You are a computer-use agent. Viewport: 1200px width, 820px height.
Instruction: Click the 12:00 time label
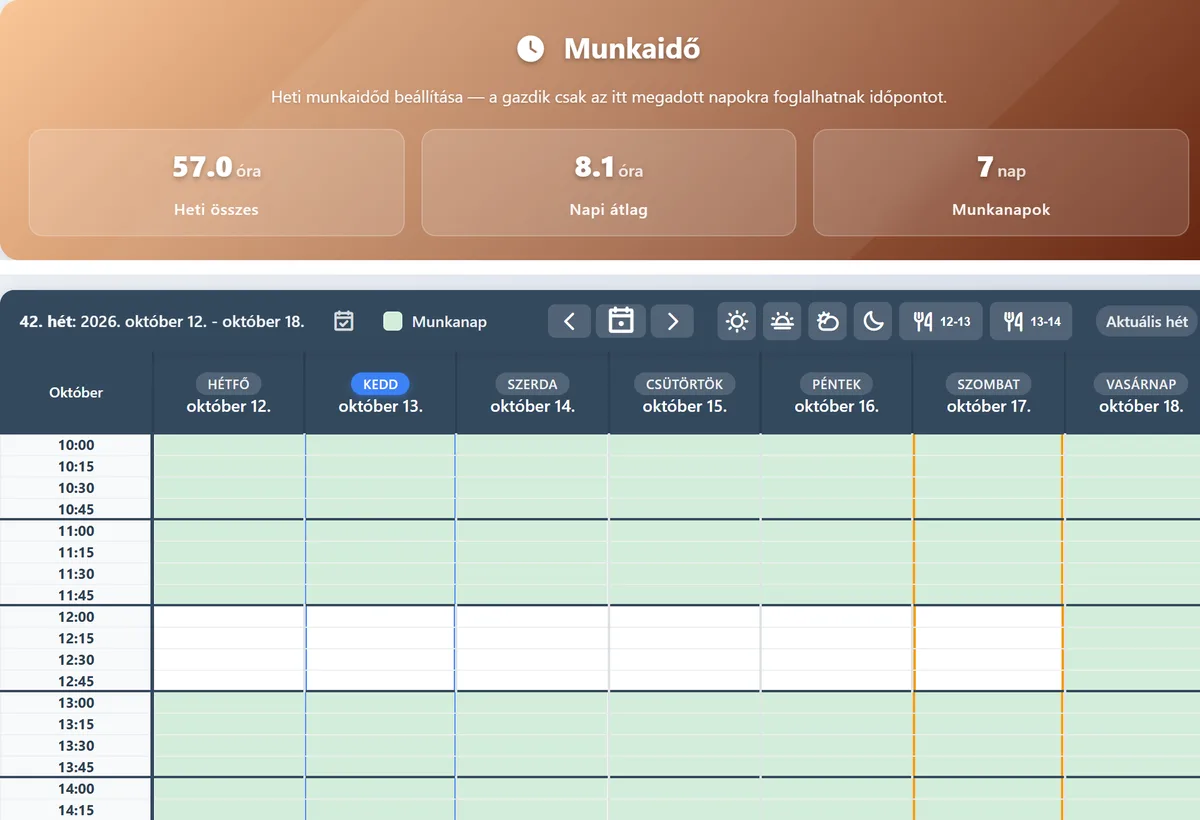[76, 617]
